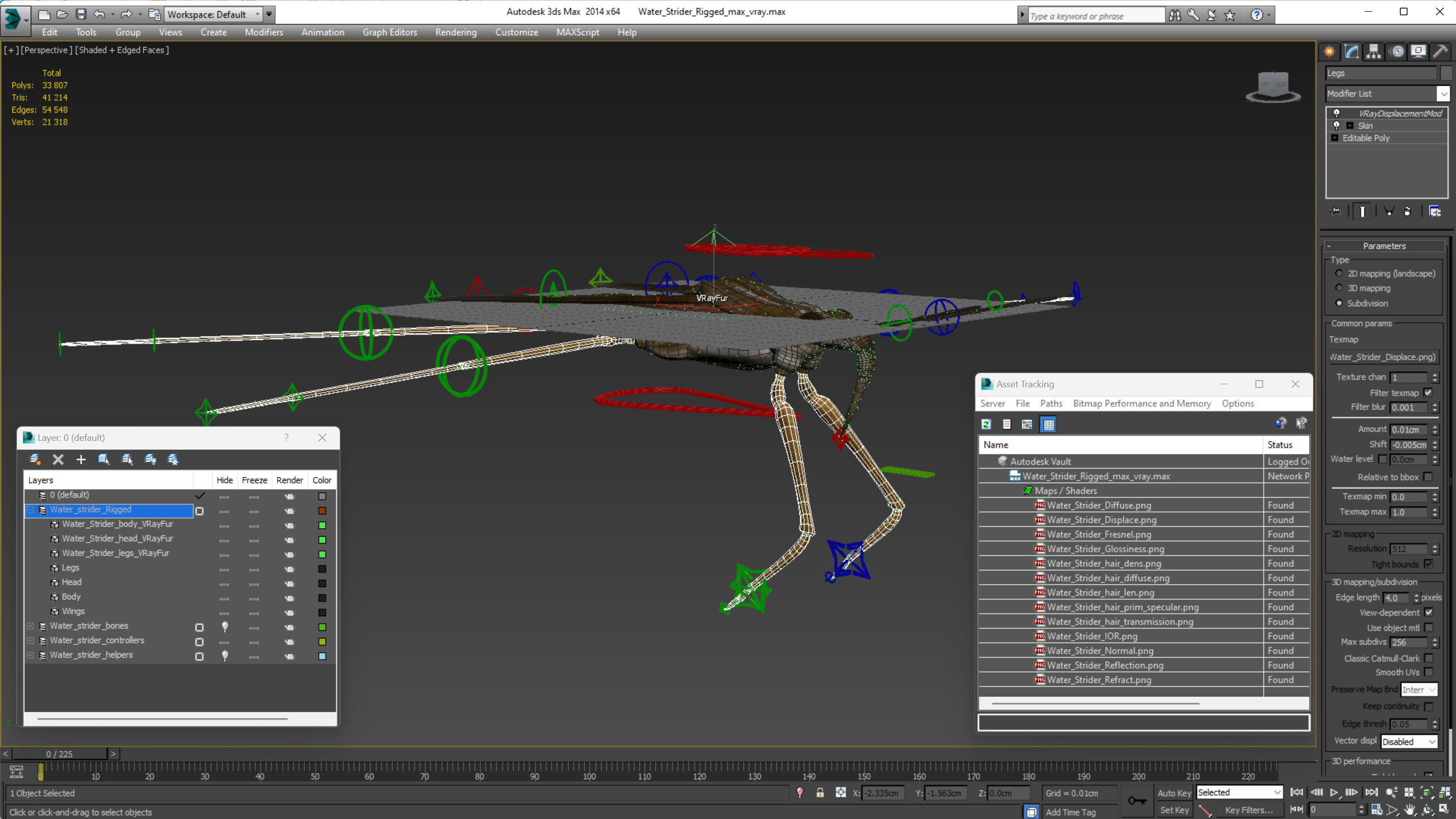Expand the Water_strider_controllers layer
1456x819 pixels.
point(31,640)
